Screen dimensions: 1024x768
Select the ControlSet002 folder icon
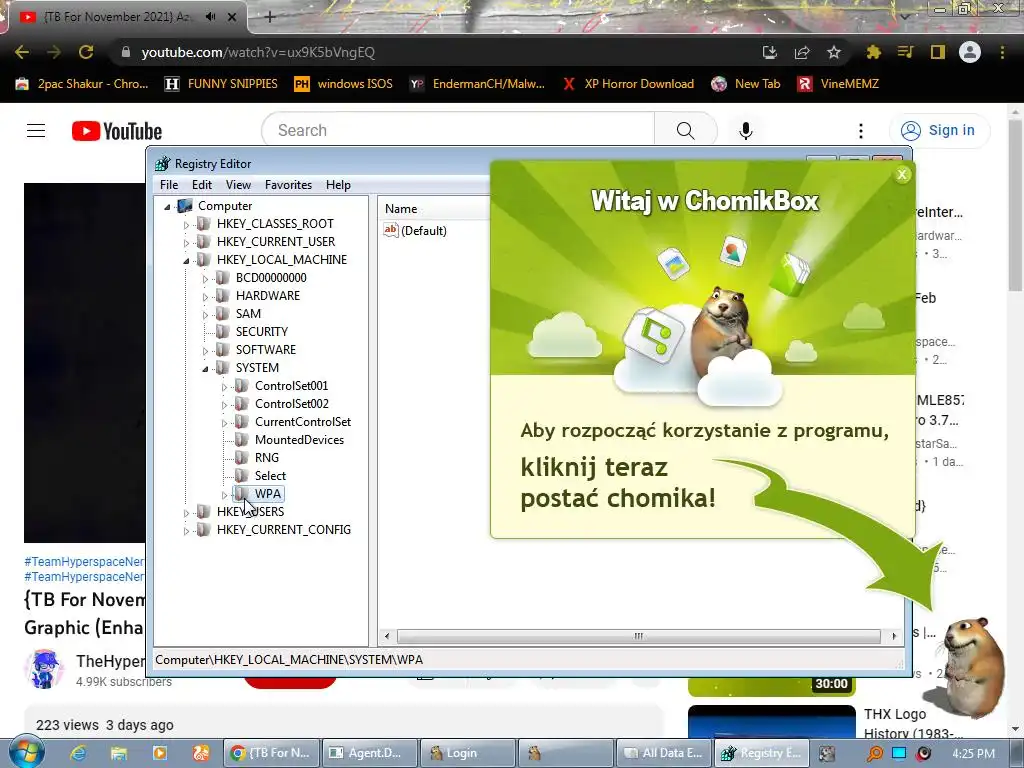coord(241,404)
